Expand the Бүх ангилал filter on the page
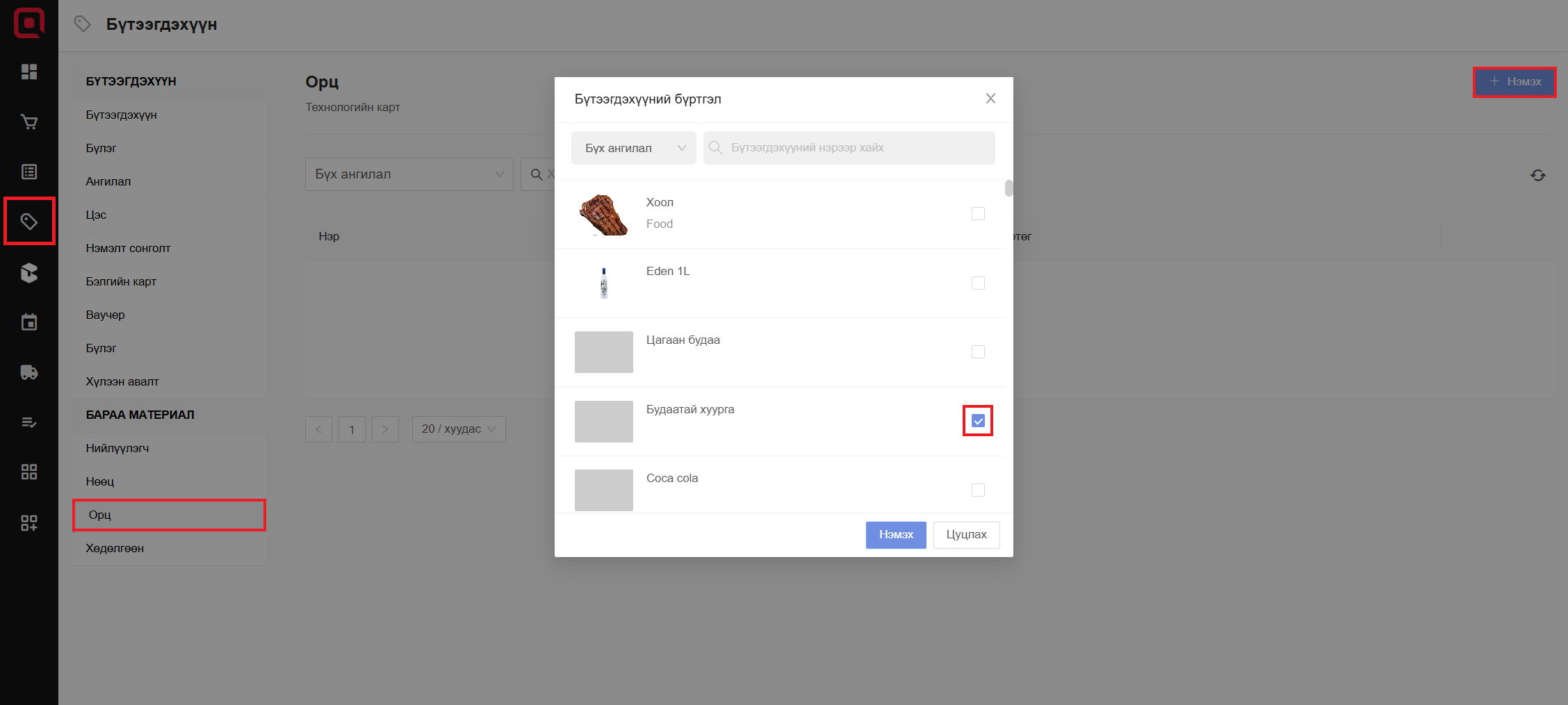Viewport: 1568px width, 705px height. [x=409, y=174]
